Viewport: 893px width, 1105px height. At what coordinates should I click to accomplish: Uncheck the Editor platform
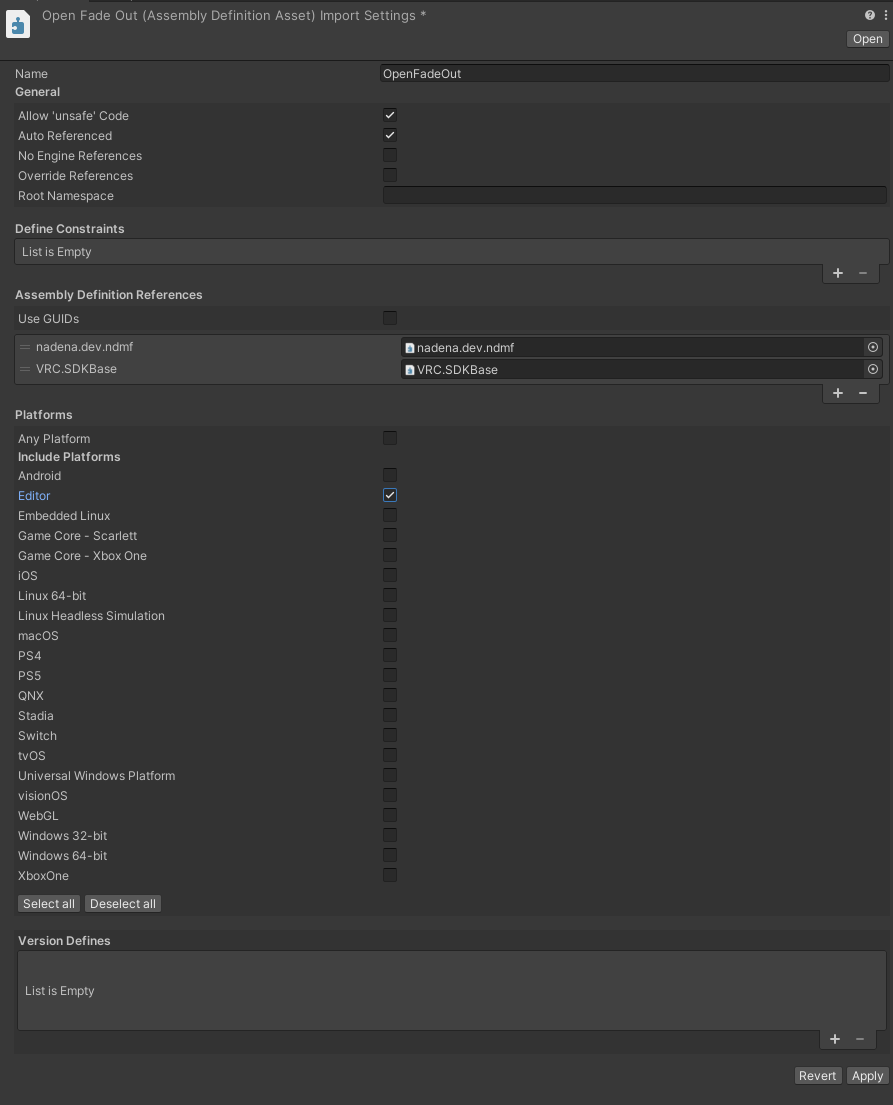coord(390,495)
